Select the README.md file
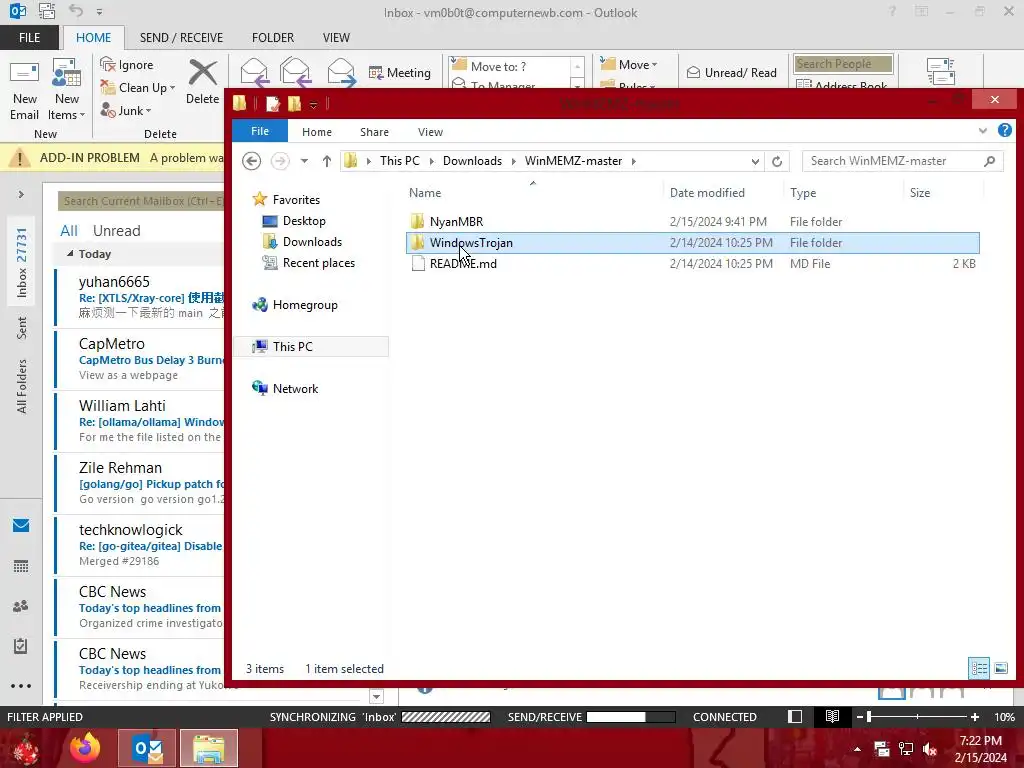Screen dimensions: 1024x768 pyautogui.click(x=692, y=264)
